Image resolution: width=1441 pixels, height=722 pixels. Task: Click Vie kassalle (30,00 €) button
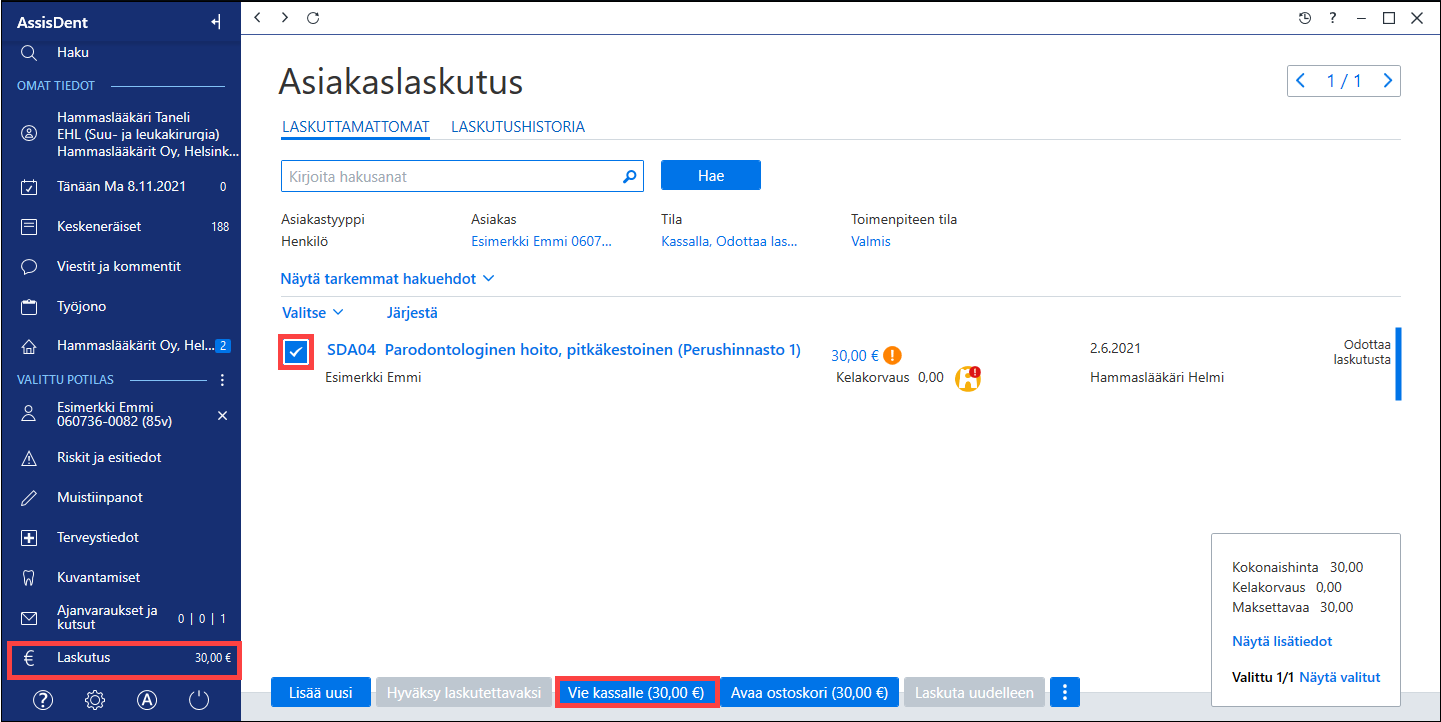[636, 692]
